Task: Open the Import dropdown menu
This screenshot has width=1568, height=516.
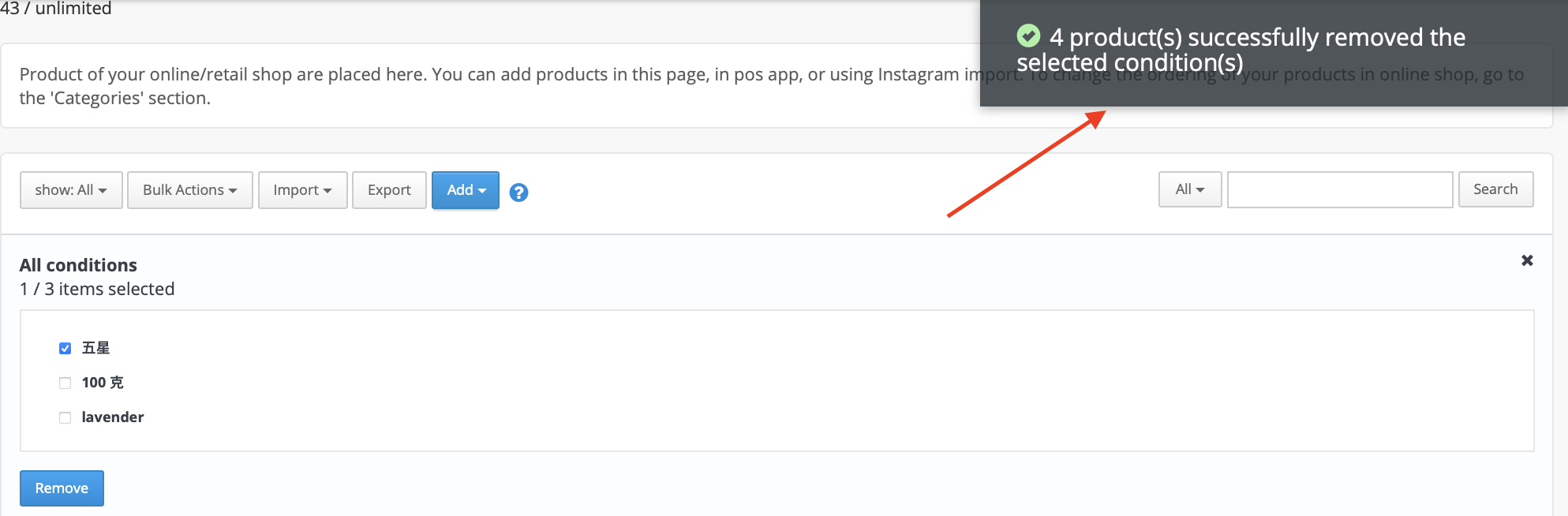Action: tap(303, 190)
